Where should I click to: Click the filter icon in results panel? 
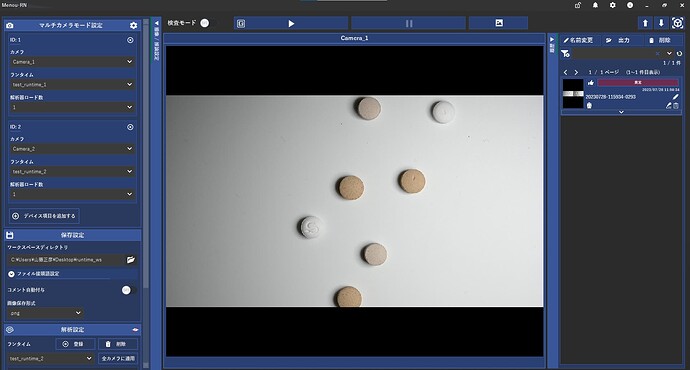click(x=565, y=54)
